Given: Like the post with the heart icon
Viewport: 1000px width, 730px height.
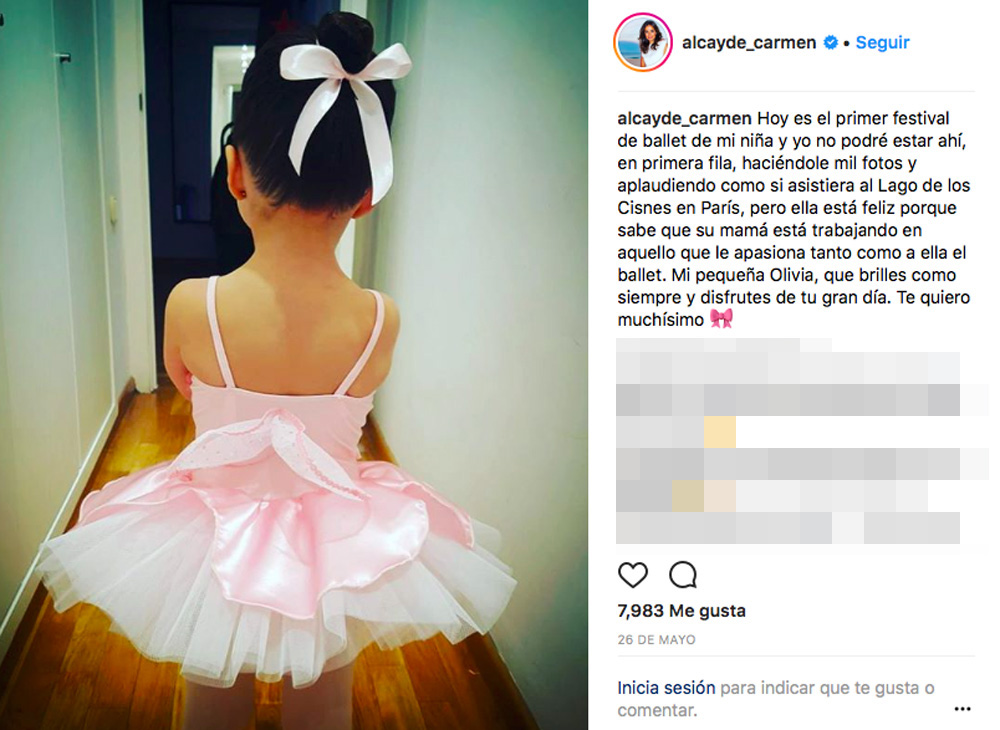Looking at the screenshot, I should point(633,574).
